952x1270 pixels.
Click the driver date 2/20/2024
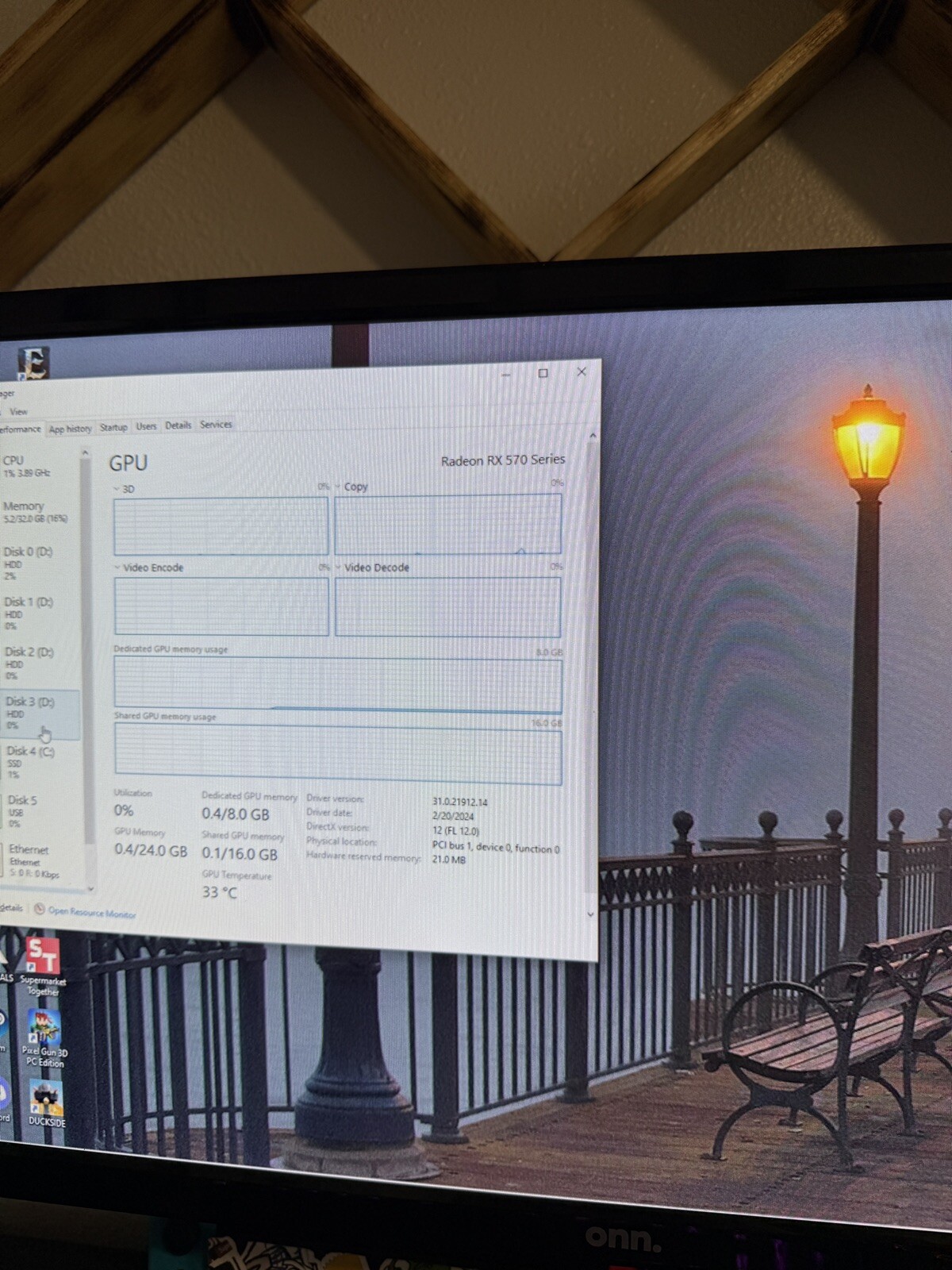coord(453,816)
